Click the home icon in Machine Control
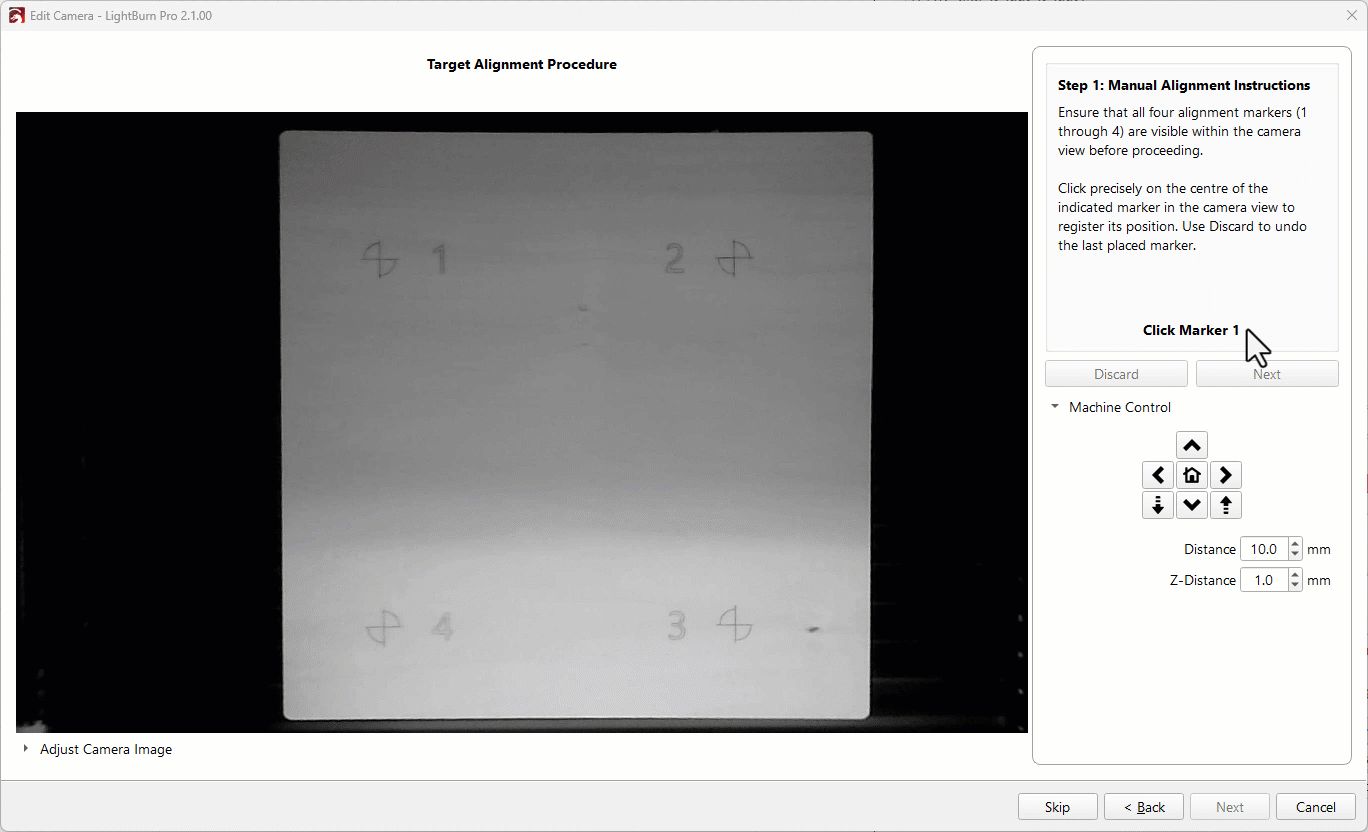The image size is (1368, 832). click(x=1191, y=475)
